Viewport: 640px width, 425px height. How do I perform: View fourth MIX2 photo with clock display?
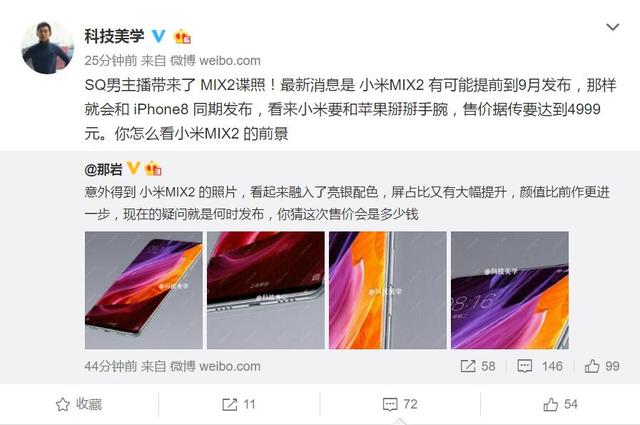pos(510,290)
